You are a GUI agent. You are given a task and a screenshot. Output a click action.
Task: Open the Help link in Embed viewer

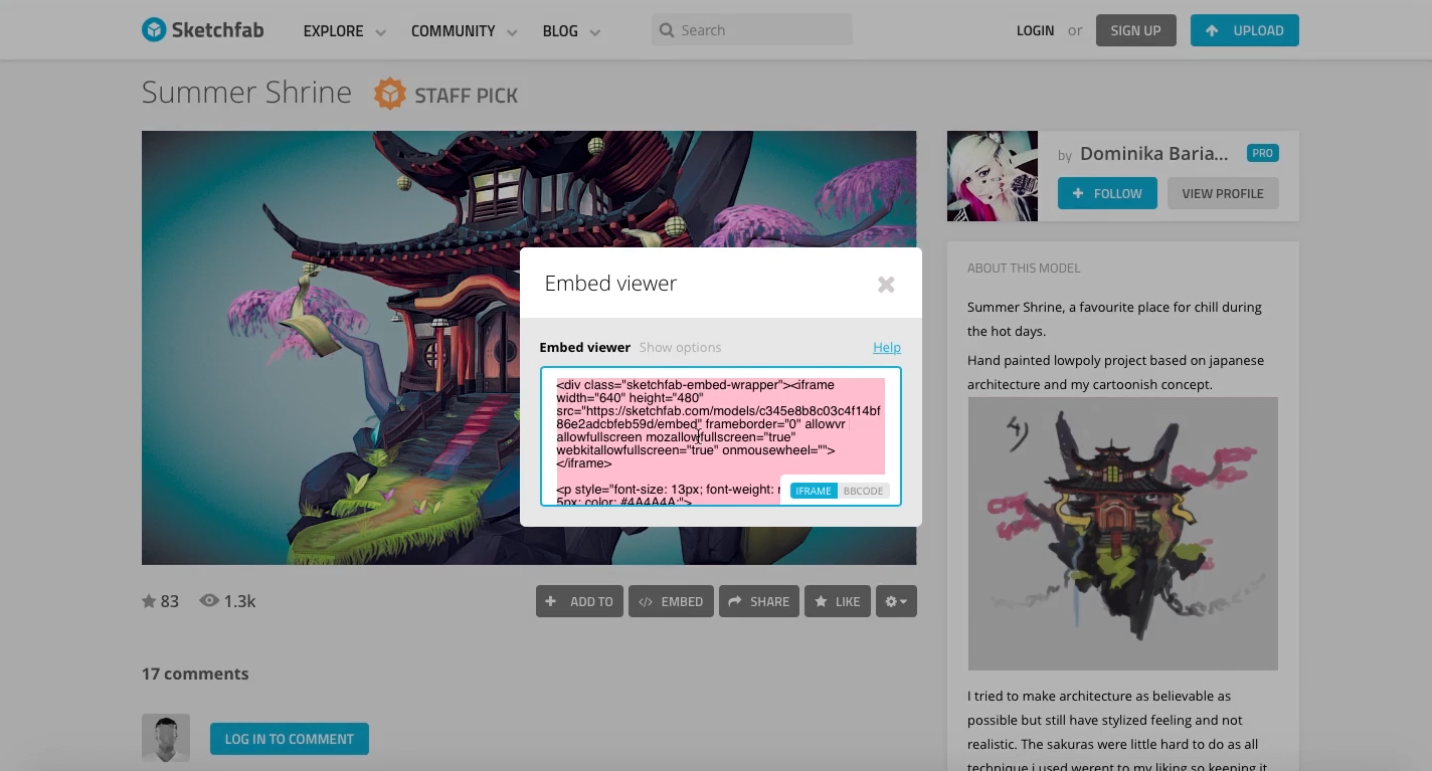[x=887, y=347]
